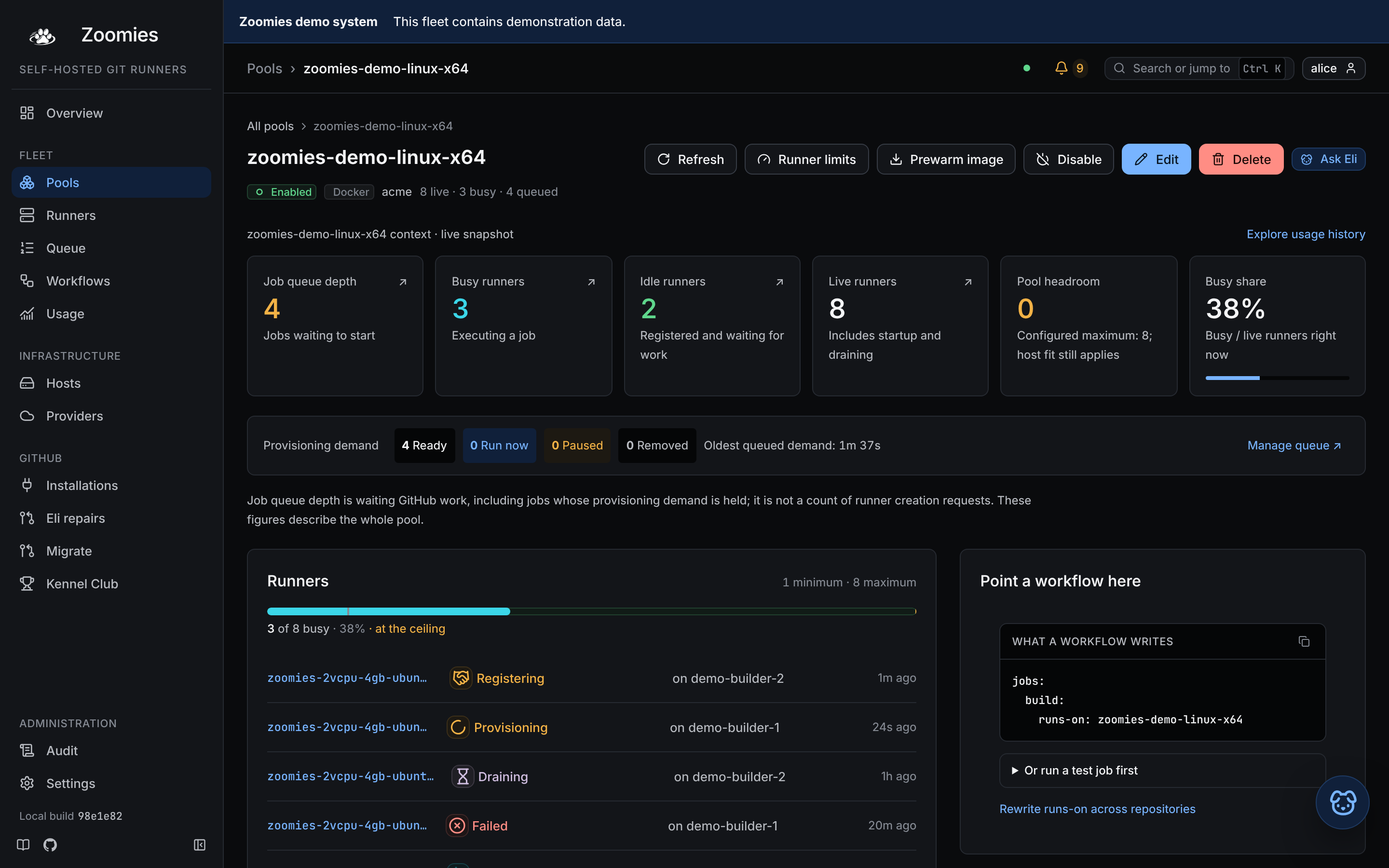Click the Refresh button
1389x868 pixels.
690,159
